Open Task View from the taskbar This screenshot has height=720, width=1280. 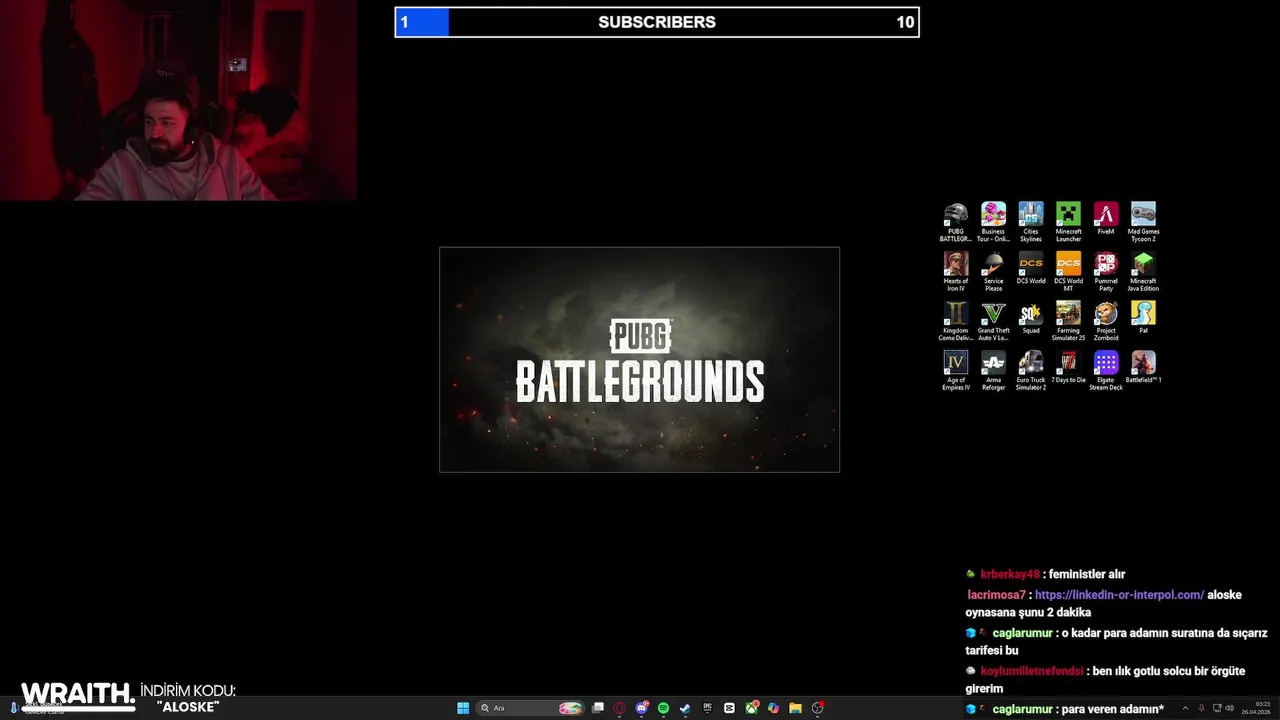pyautogui.click(x=598, y=708)
